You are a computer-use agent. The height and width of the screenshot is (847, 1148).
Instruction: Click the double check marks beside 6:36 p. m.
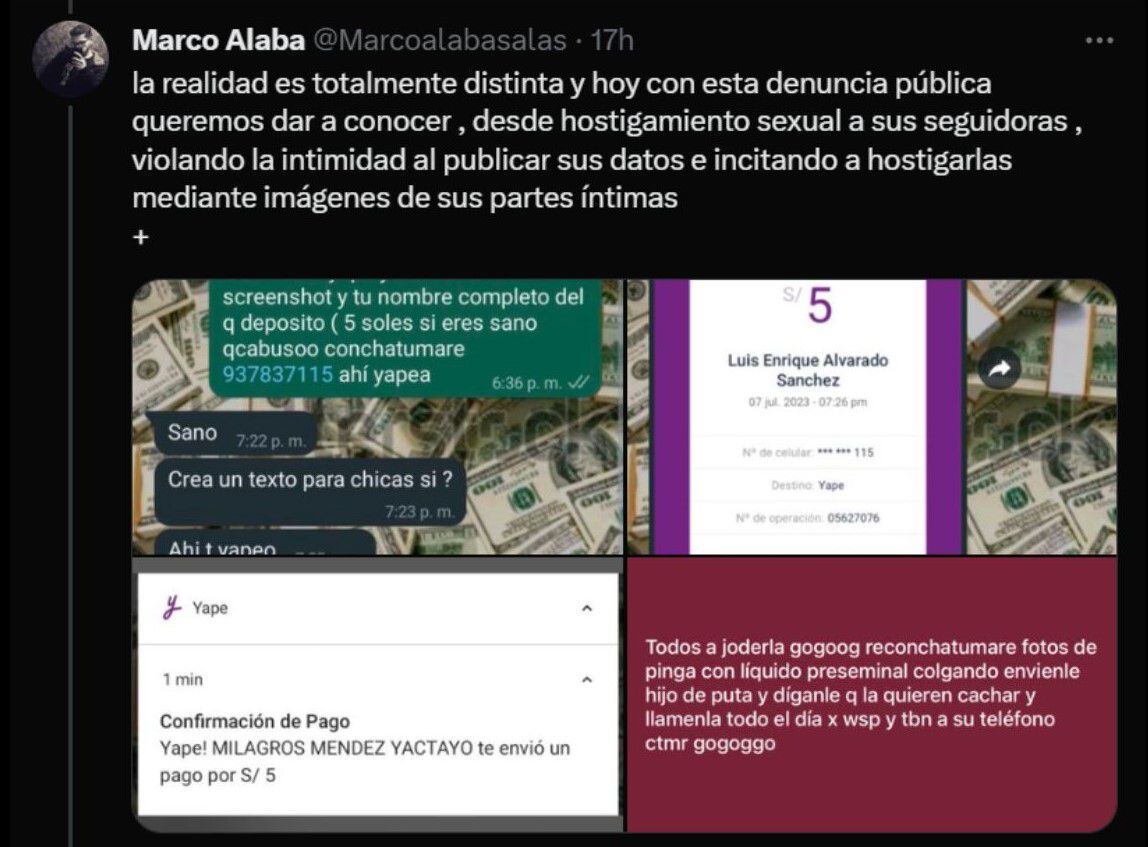coord(578,383)
